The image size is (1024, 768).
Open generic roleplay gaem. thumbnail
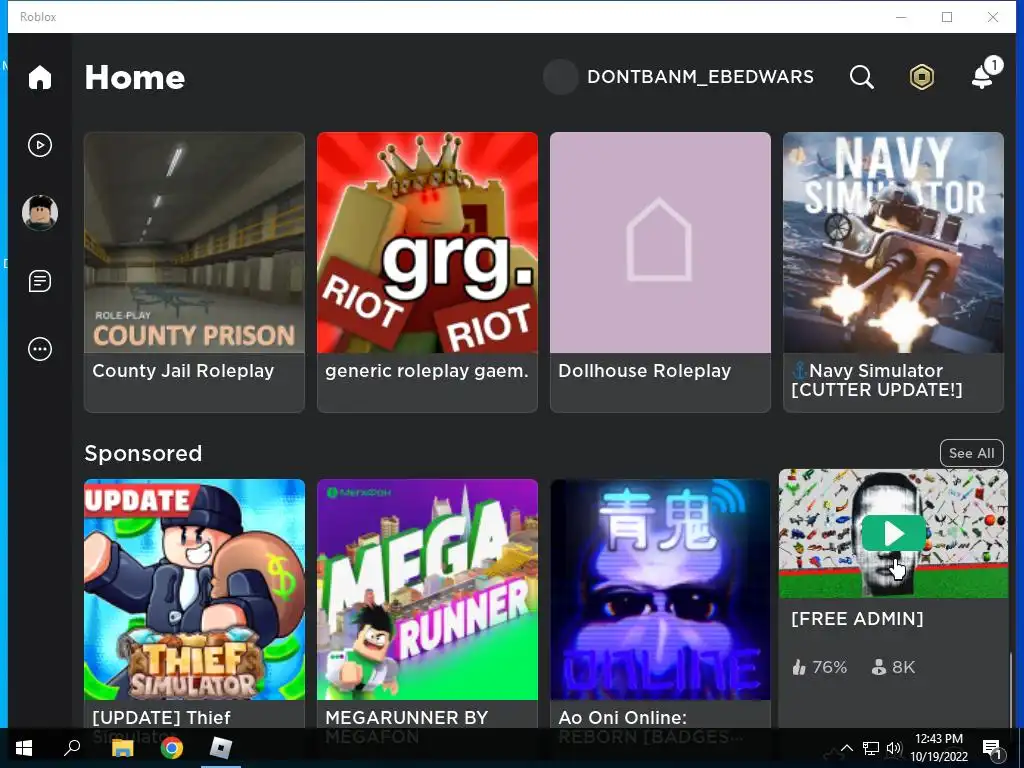point(427,242)
